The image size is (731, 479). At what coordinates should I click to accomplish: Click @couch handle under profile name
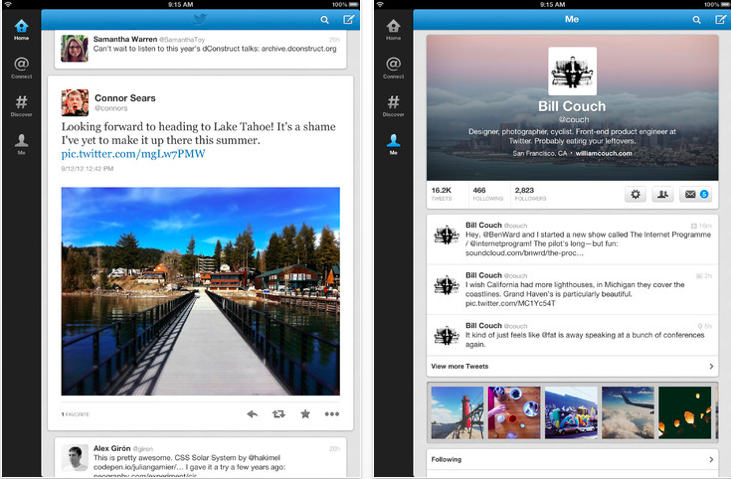(x=573, y=119)
